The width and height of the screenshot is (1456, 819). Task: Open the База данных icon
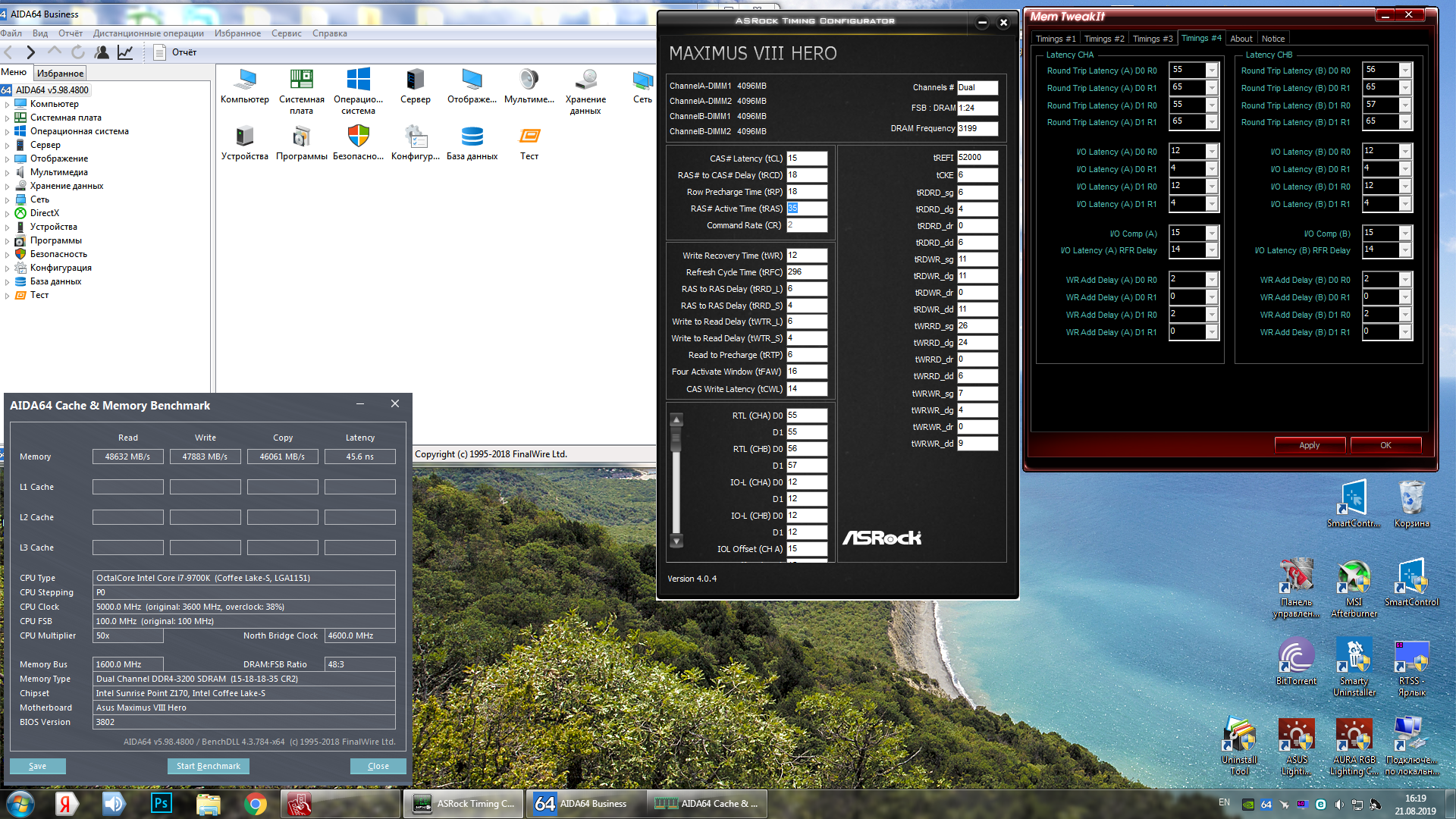pyautogui.click(x=472, y=137)
